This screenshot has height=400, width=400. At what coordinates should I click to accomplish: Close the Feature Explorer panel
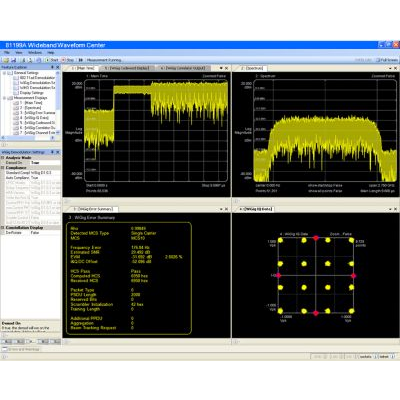[58, 67]
